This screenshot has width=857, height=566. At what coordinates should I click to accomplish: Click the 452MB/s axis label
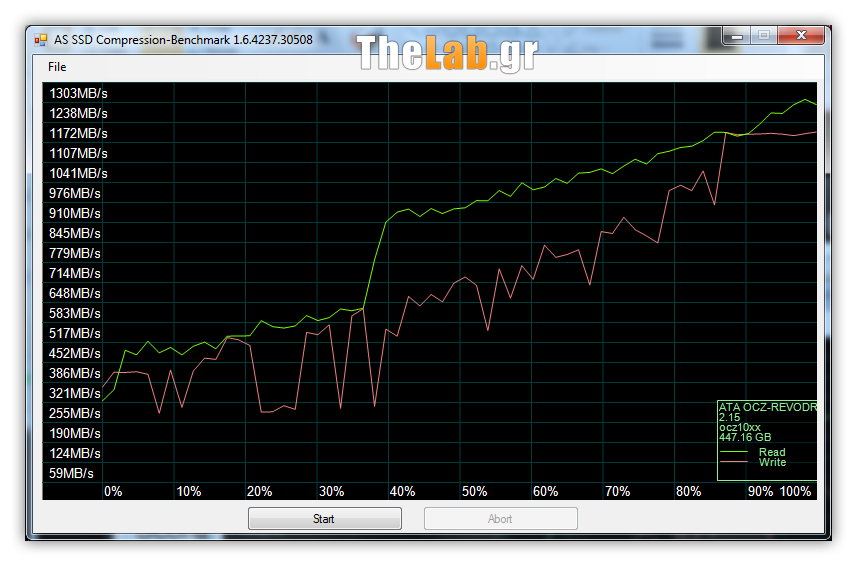tap(75, 353)
